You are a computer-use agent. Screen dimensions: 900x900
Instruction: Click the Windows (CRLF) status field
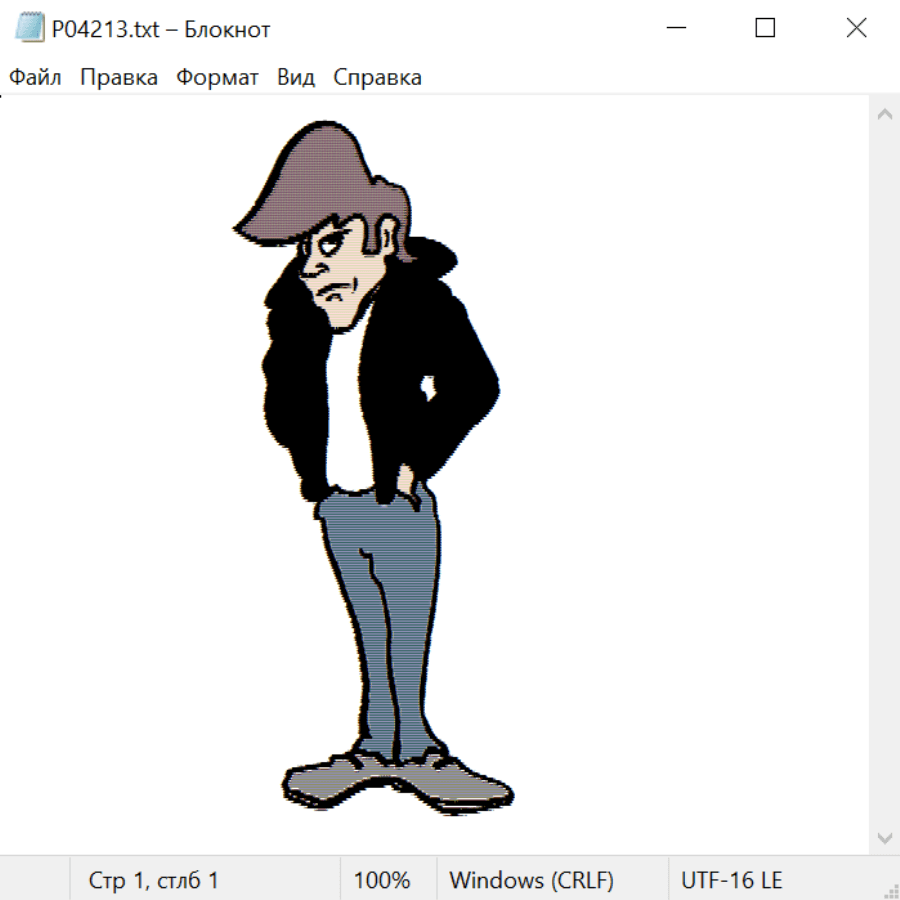(531, 880)
